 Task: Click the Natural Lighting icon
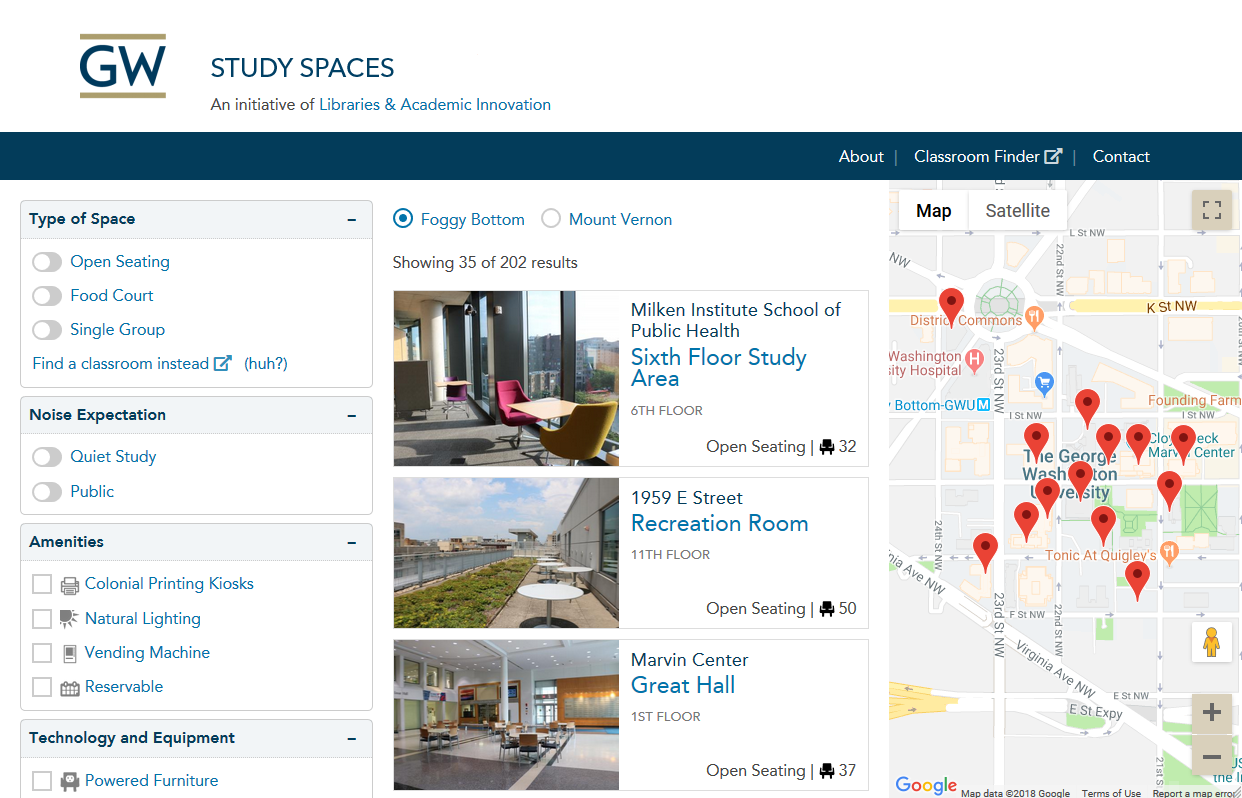(x=69, y=619)
